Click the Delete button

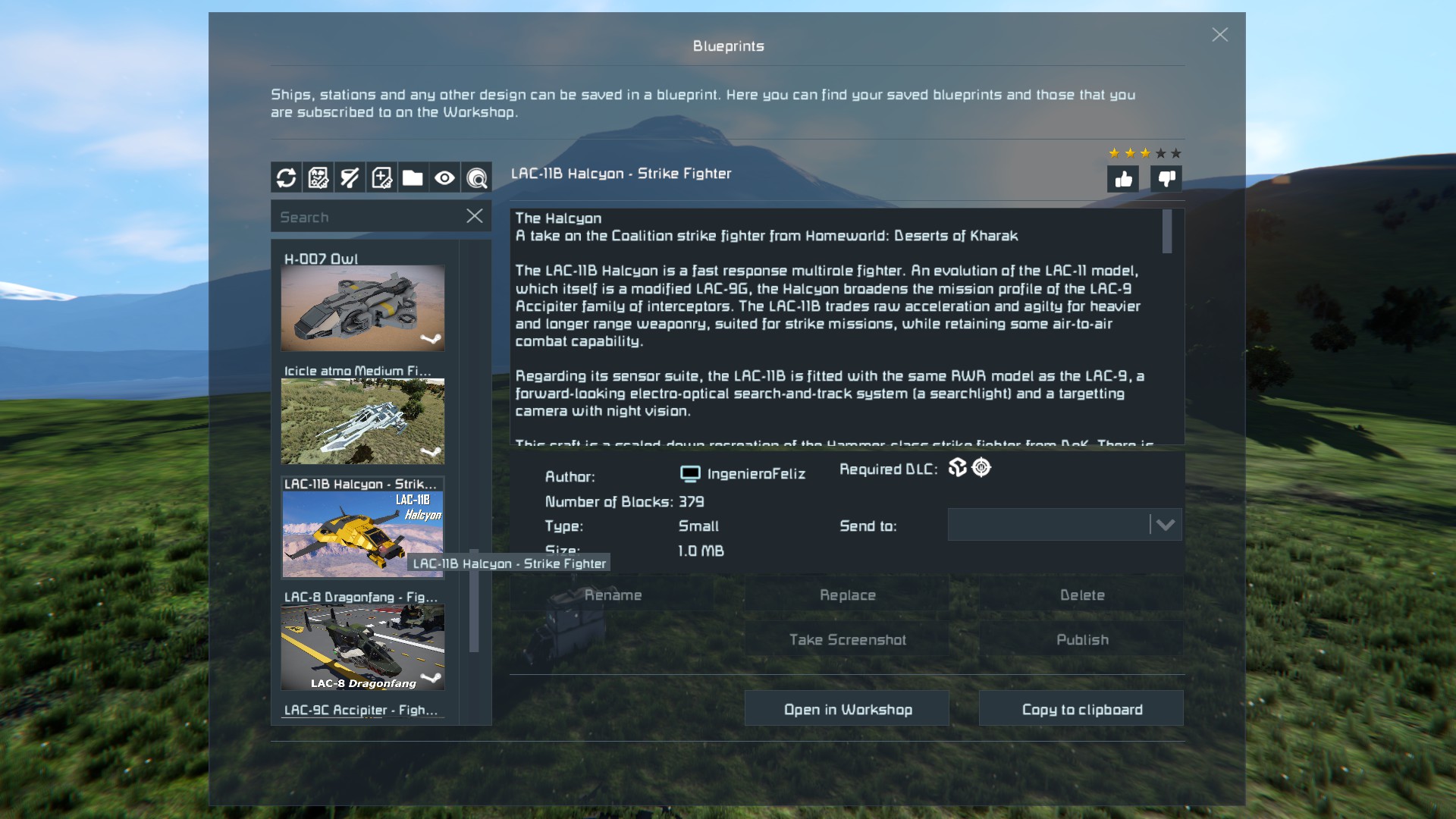[x=1082, y=595]
